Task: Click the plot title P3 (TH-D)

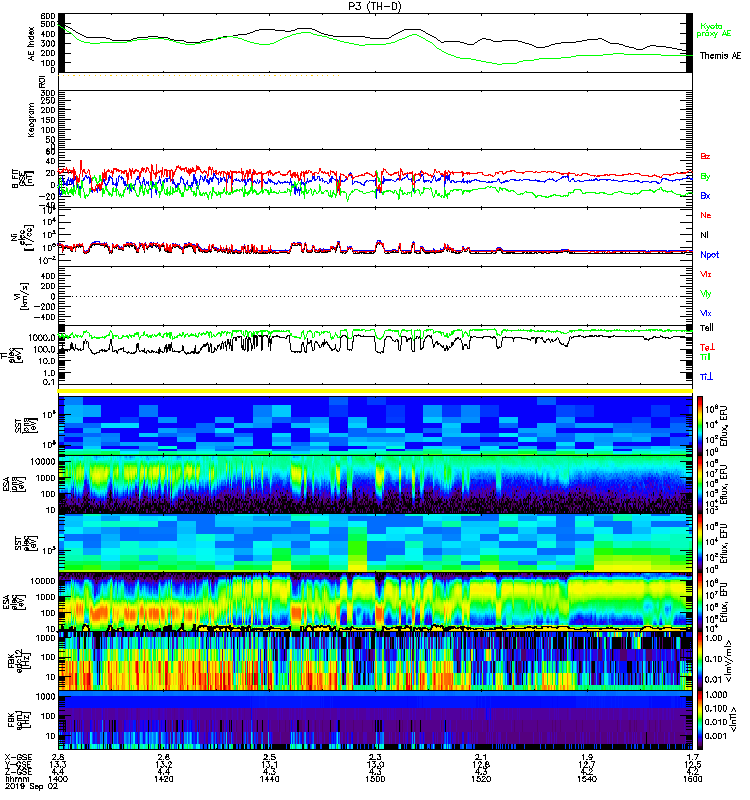Action: (x=375, y=6)
